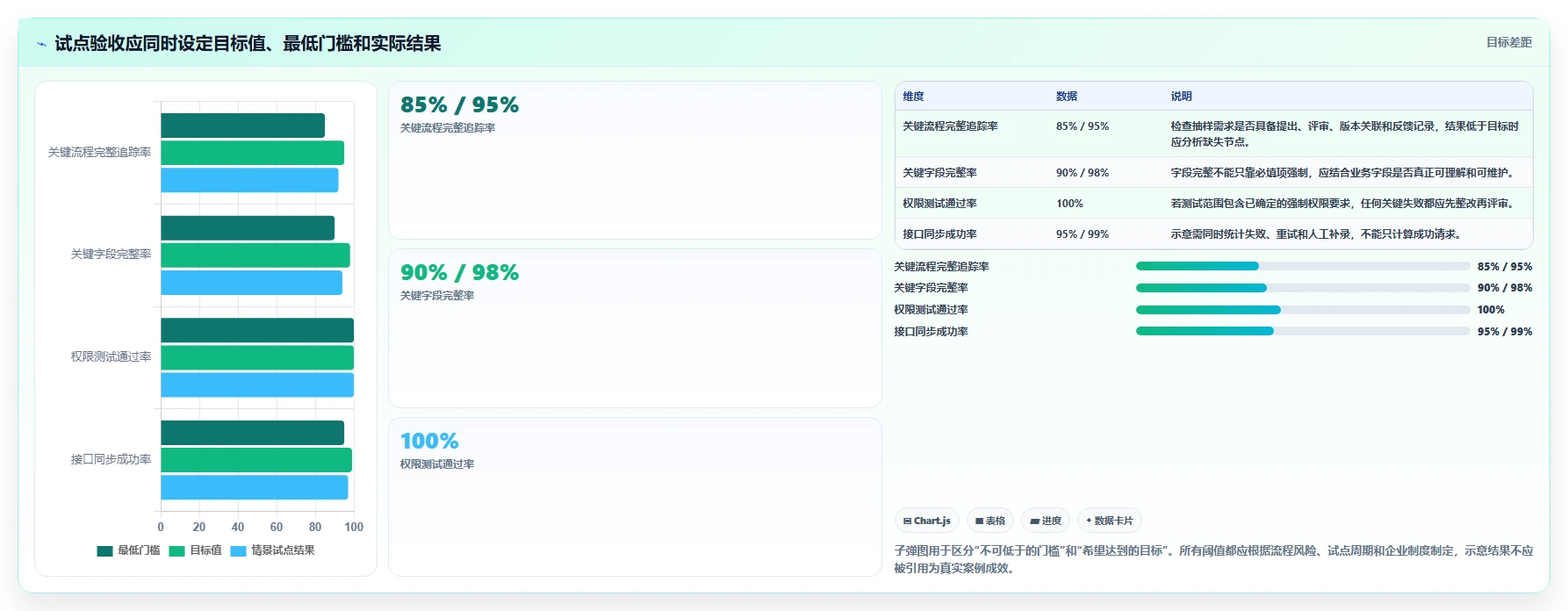Click the description starting 字段完整不能只靠必填项强制
This screenshot has width=1568, height=611.
click(x=1342, y=173)
